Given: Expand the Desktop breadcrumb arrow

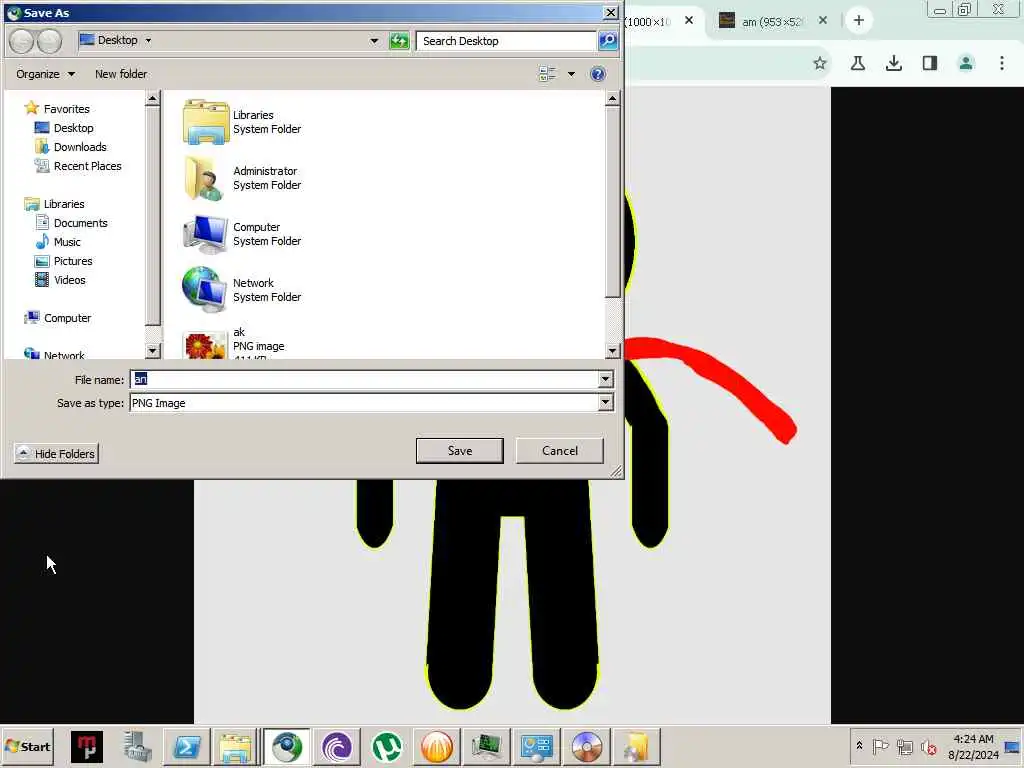Looking at the screenshot, I should (148, 40).
